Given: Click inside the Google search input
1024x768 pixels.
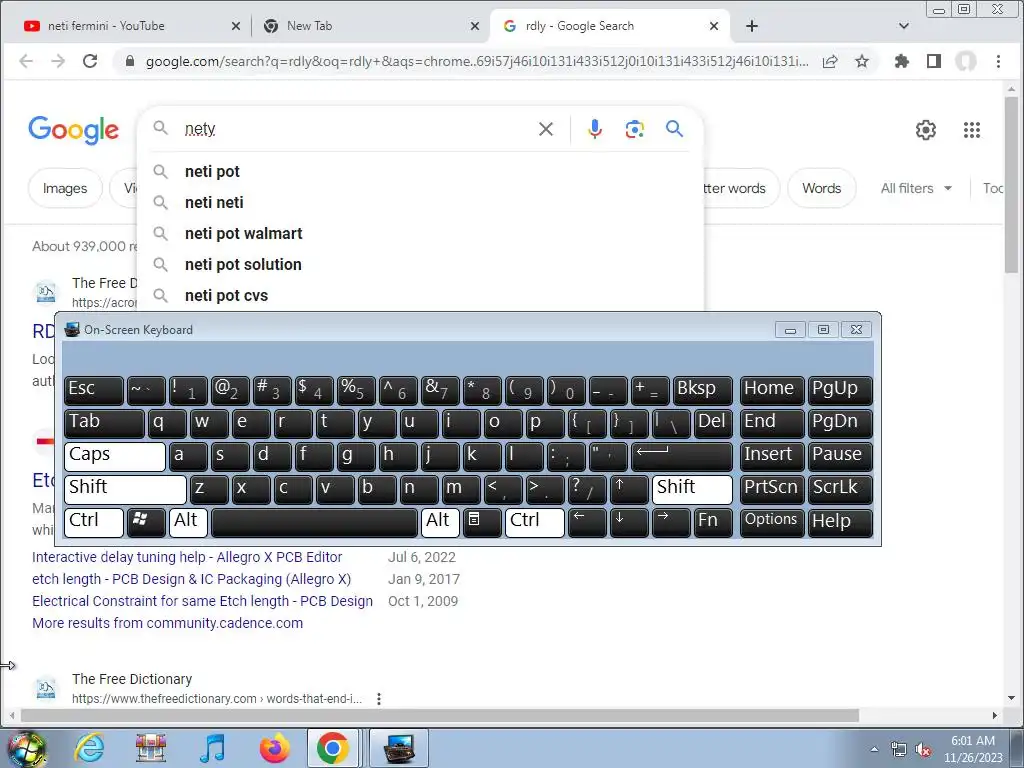Looking at the screenshot, I should [356, 129].
